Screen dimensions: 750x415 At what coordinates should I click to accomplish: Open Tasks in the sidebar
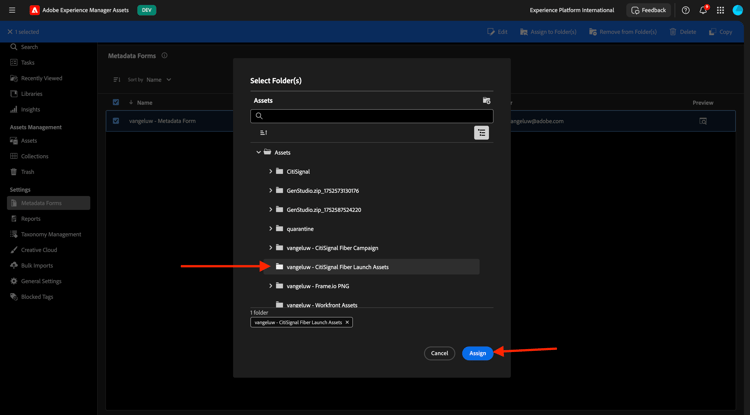click(x=22, y=63)
